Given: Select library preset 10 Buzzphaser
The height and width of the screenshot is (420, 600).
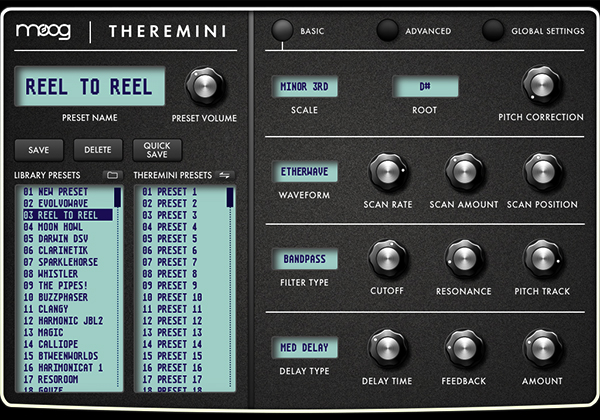Looking at the screenshot, I should coord(68,297).
